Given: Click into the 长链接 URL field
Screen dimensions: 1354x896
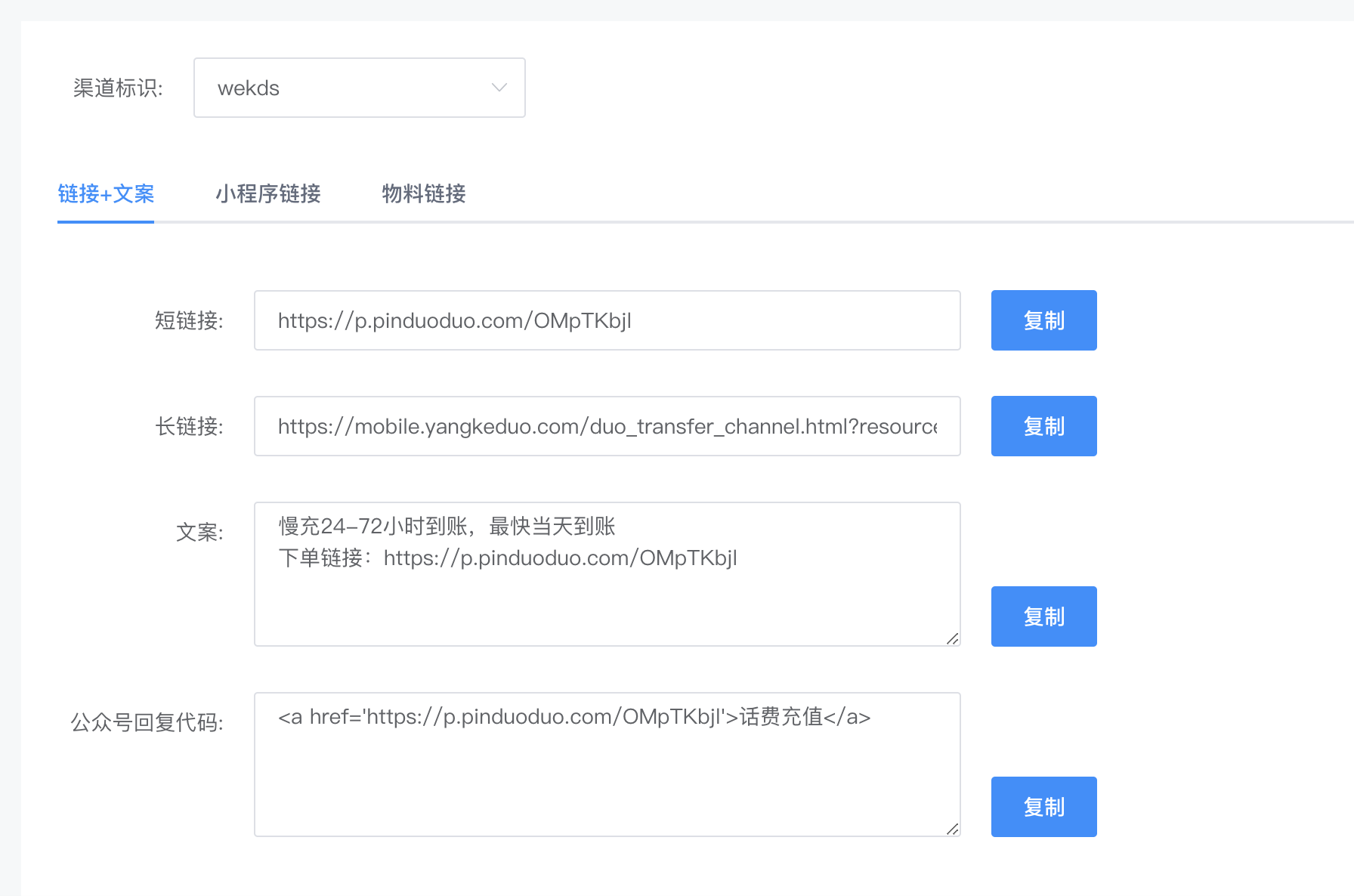Looking at the screenshot, I should click(x=607, y=426).
